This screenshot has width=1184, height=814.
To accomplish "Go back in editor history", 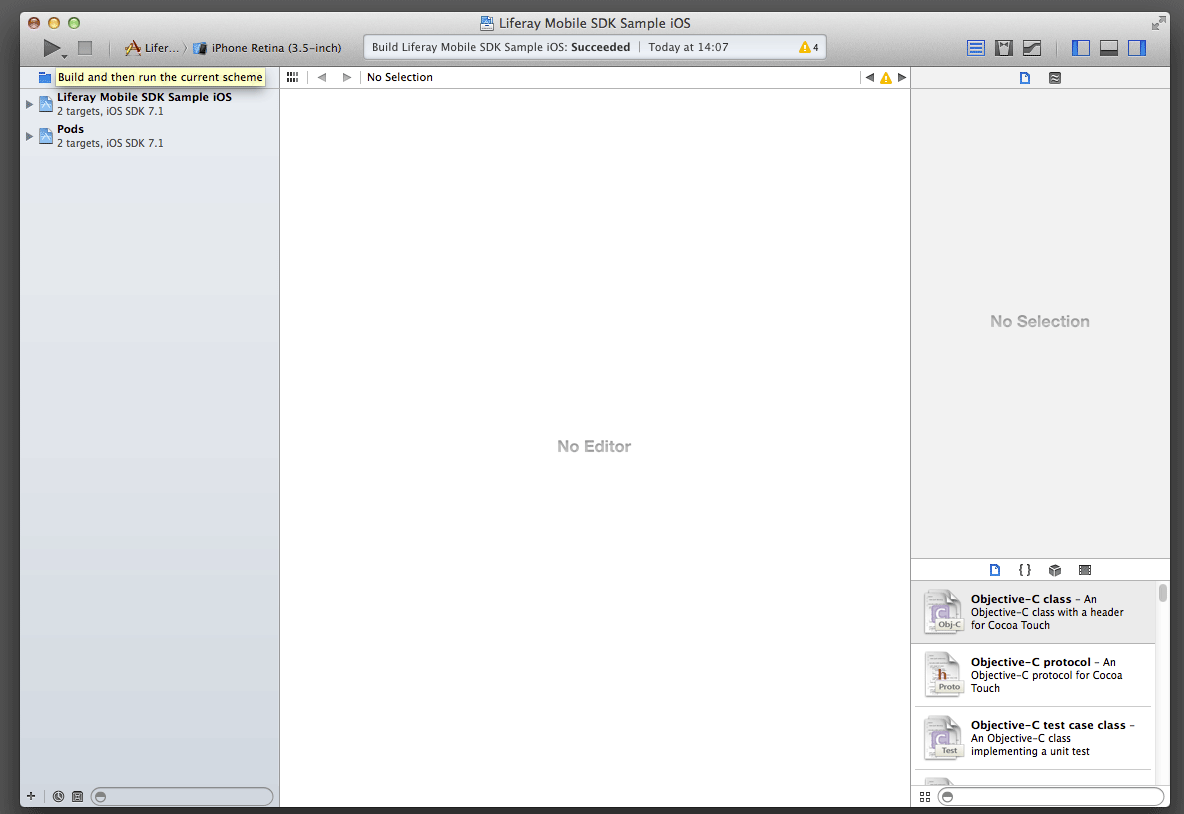I will (322, 77).
